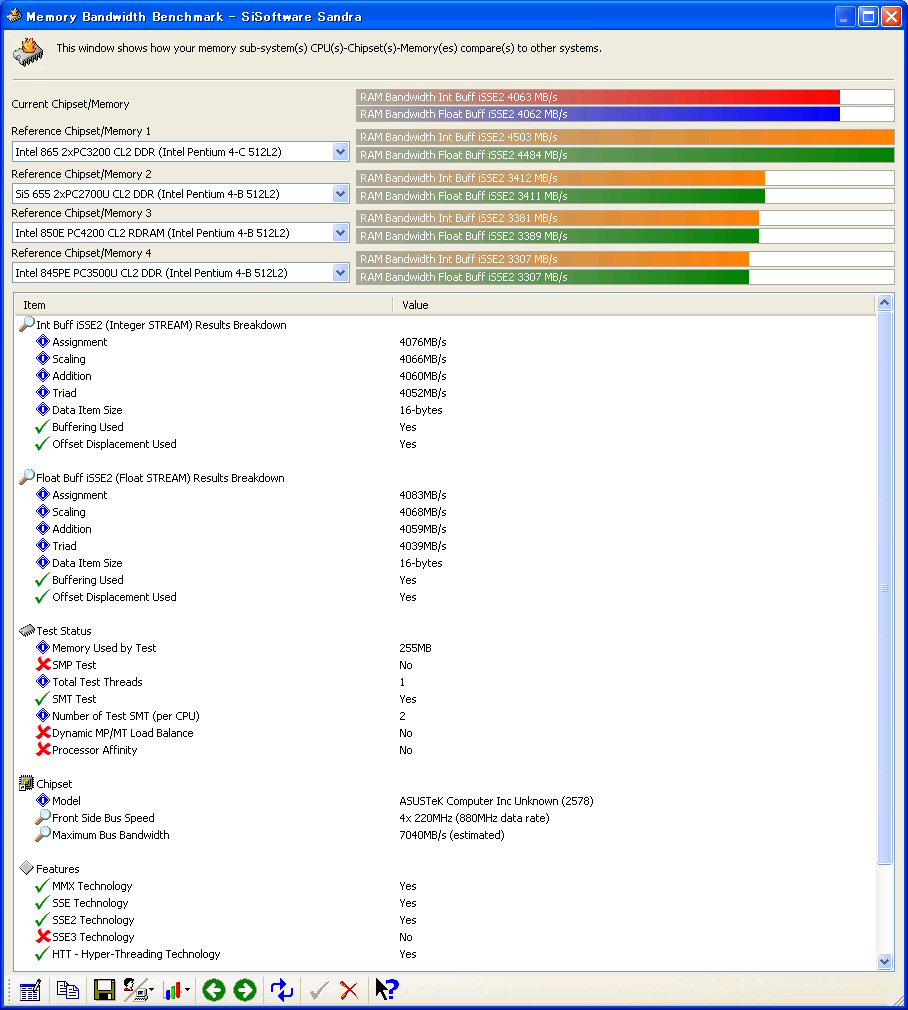Maximize the Memory Bandwidth Benchmark window
Image resolution: width=908 pixels, height=1010 pixels.
[867, 16]
